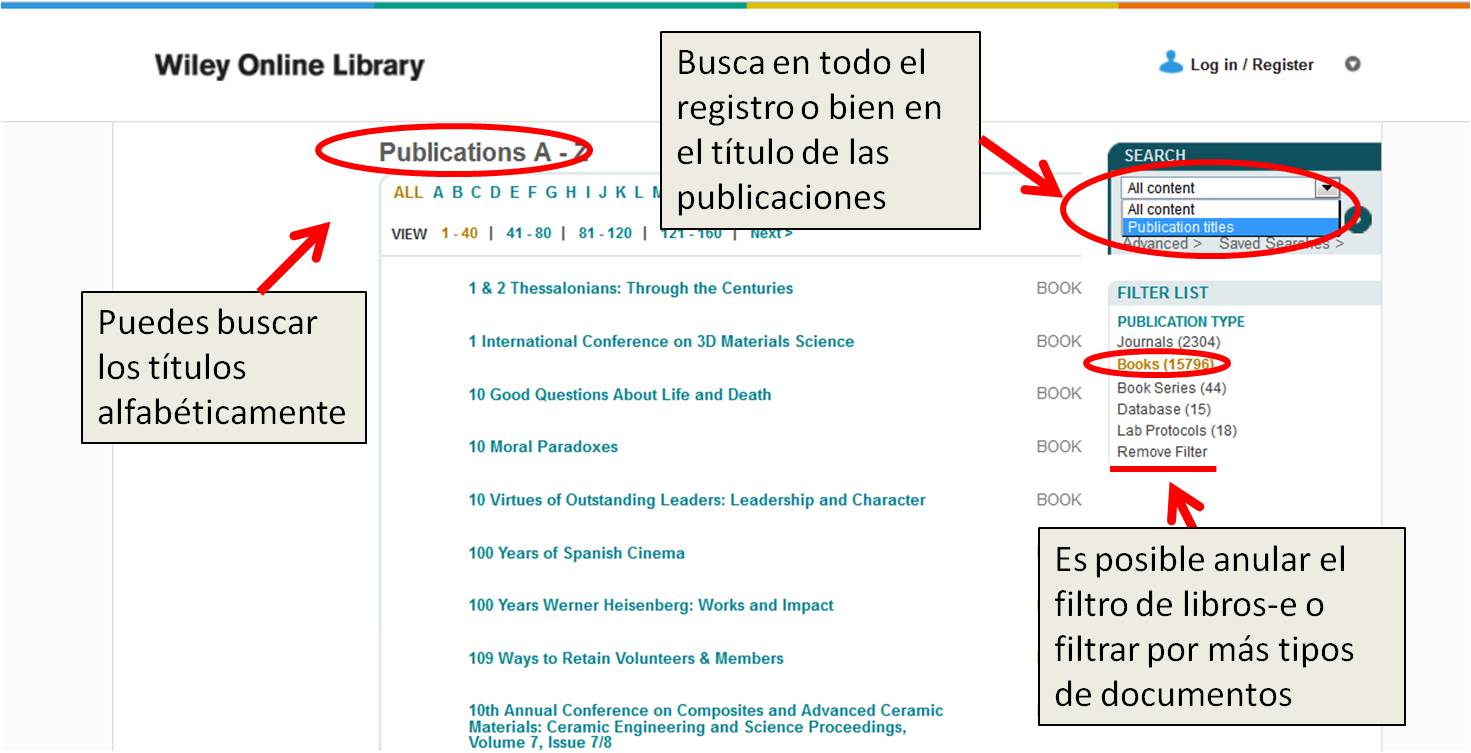
Task: Open '100 Years of Spanish Cinema'
Action: point(577,553)
